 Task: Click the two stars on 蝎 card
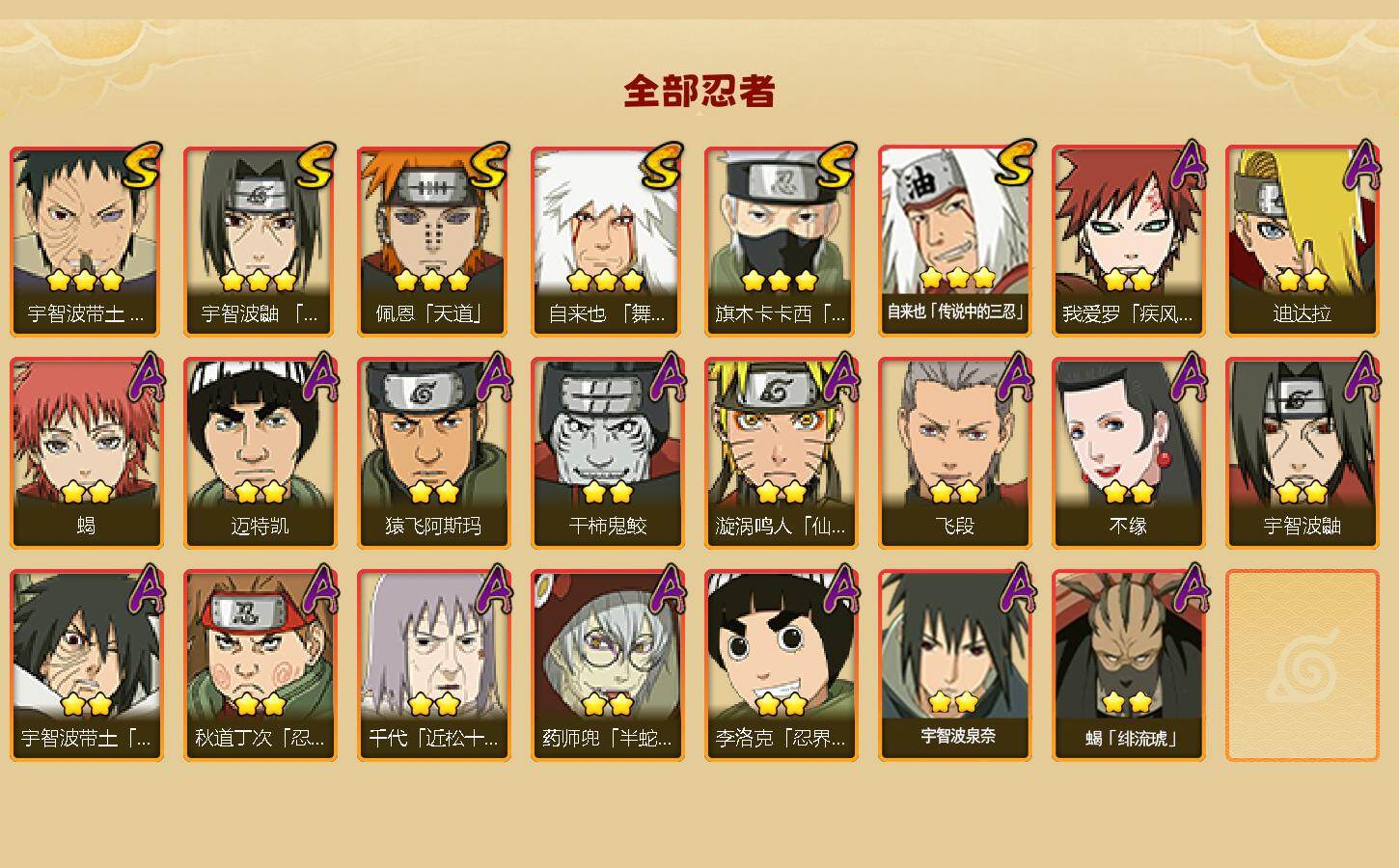pos(86,493)
